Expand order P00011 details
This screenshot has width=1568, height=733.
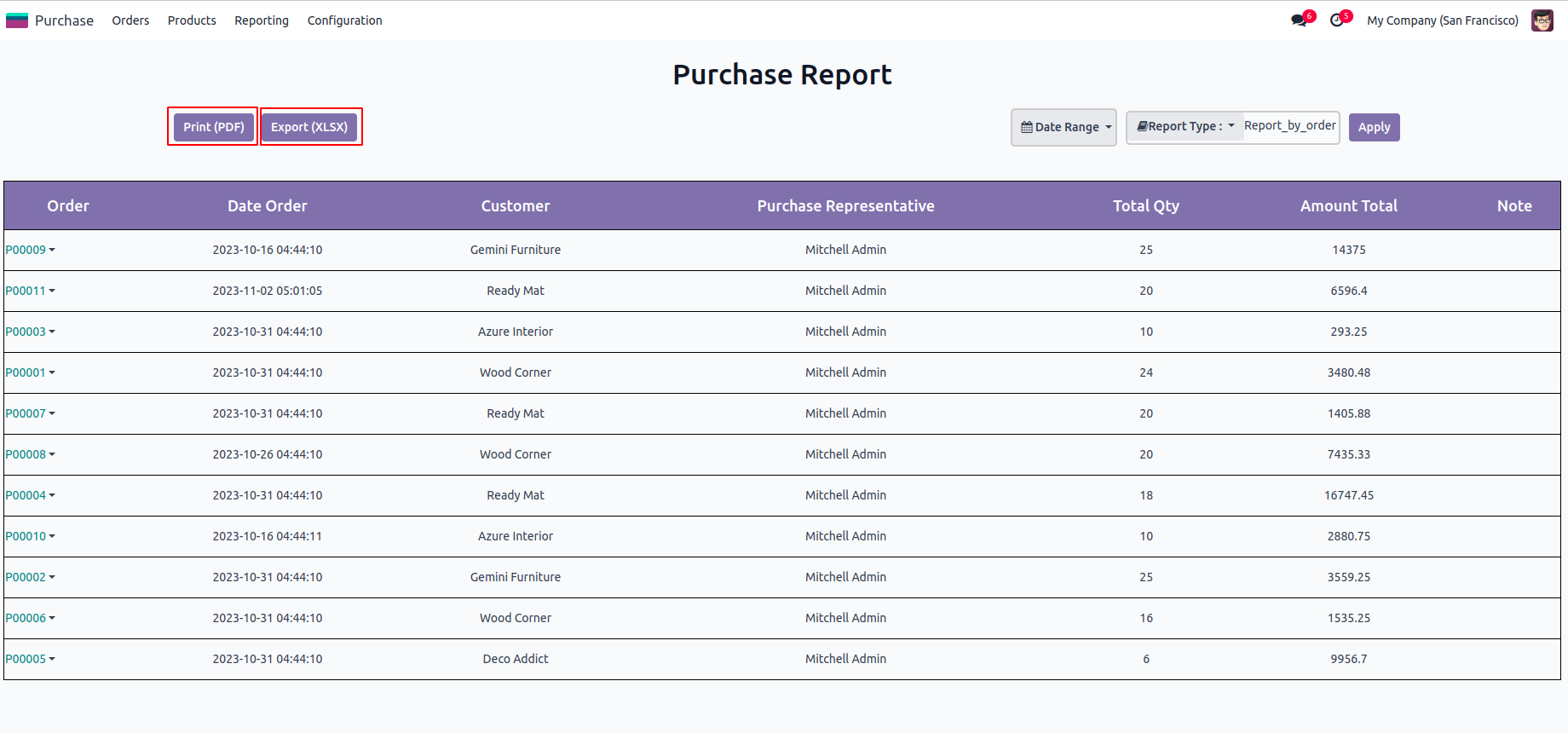click(x=52, y=291)
